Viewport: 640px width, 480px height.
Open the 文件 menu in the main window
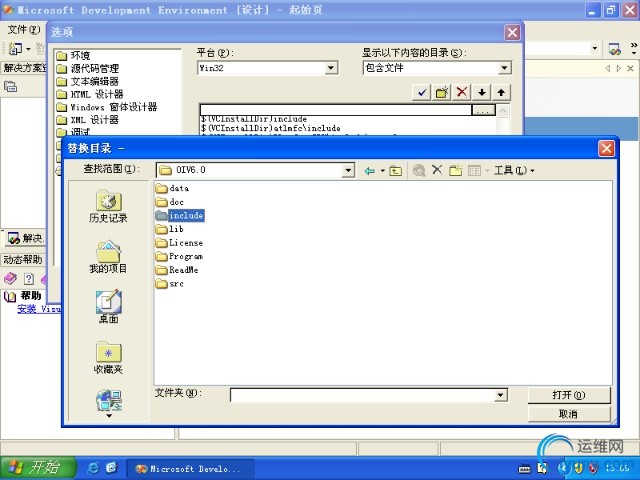(23, 29)
